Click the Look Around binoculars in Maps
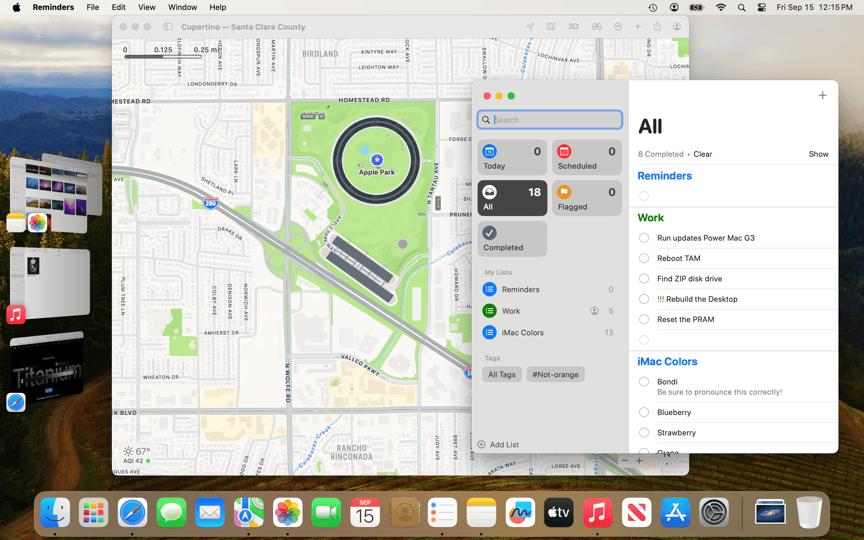This screenshot has height=540, width=864. coord(596,26)
